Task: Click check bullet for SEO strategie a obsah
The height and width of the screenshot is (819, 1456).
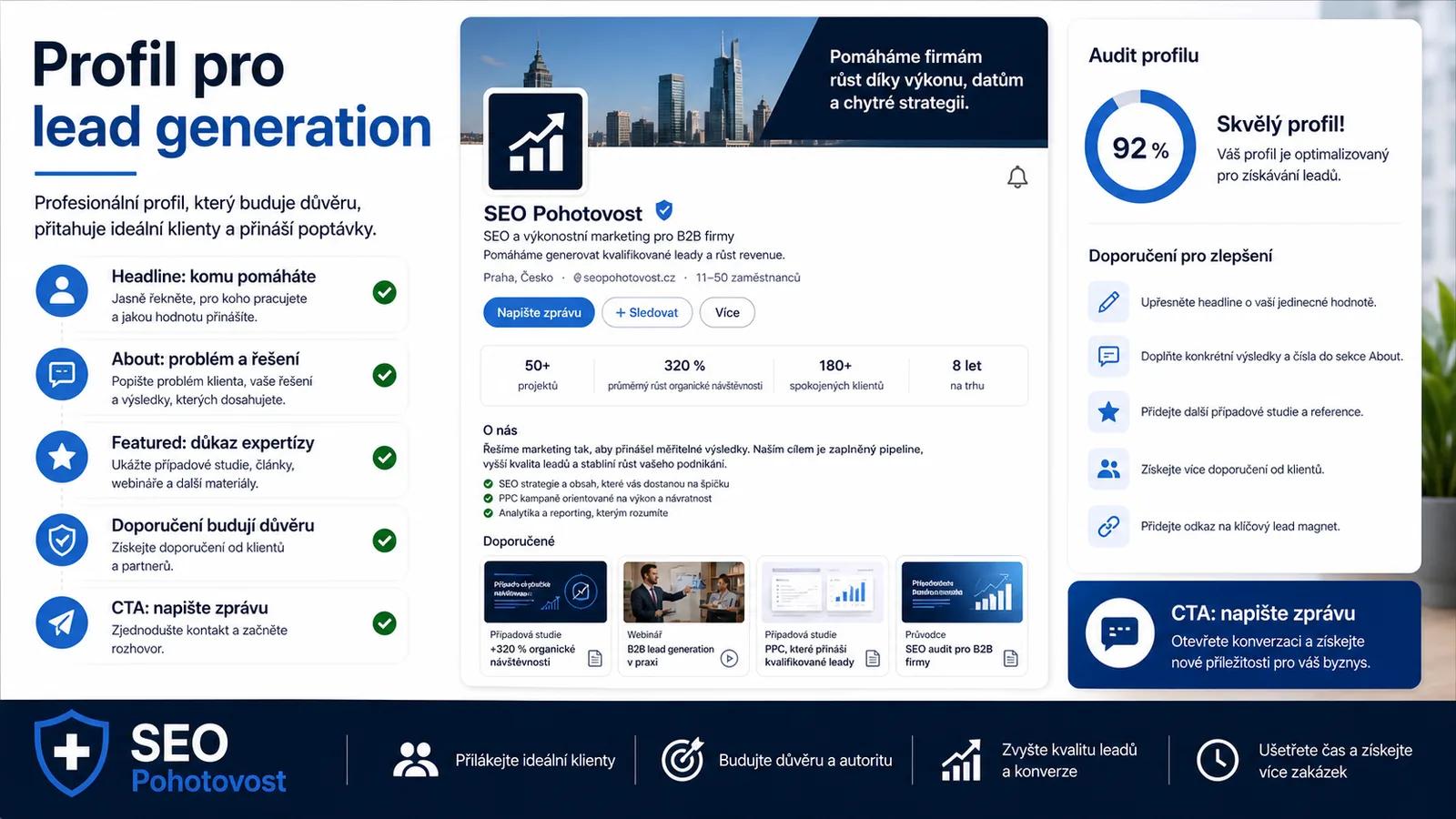Action: (488, 484)
